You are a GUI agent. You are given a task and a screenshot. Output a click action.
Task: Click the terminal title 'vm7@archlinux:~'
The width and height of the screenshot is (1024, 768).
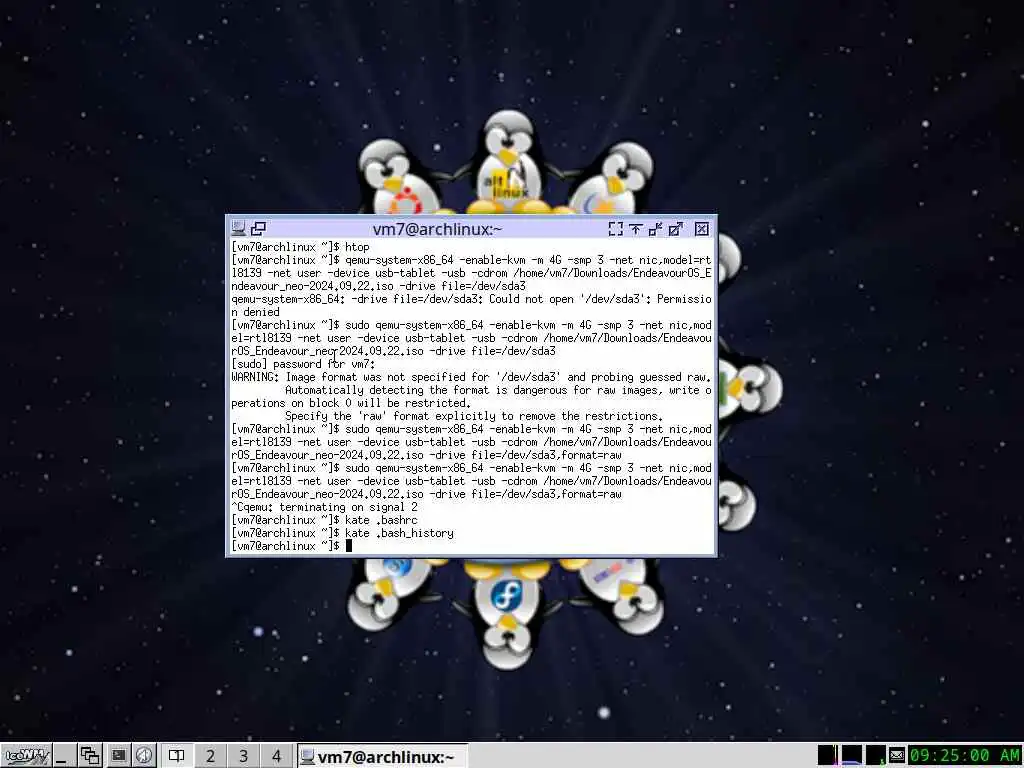[437, 229]
